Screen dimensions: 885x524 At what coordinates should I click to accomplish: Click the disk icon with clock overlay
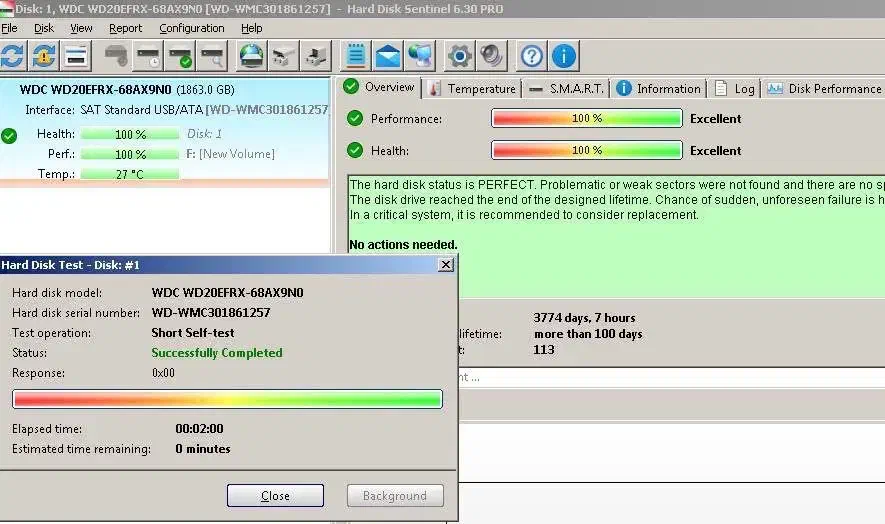[x=148, y=55]
